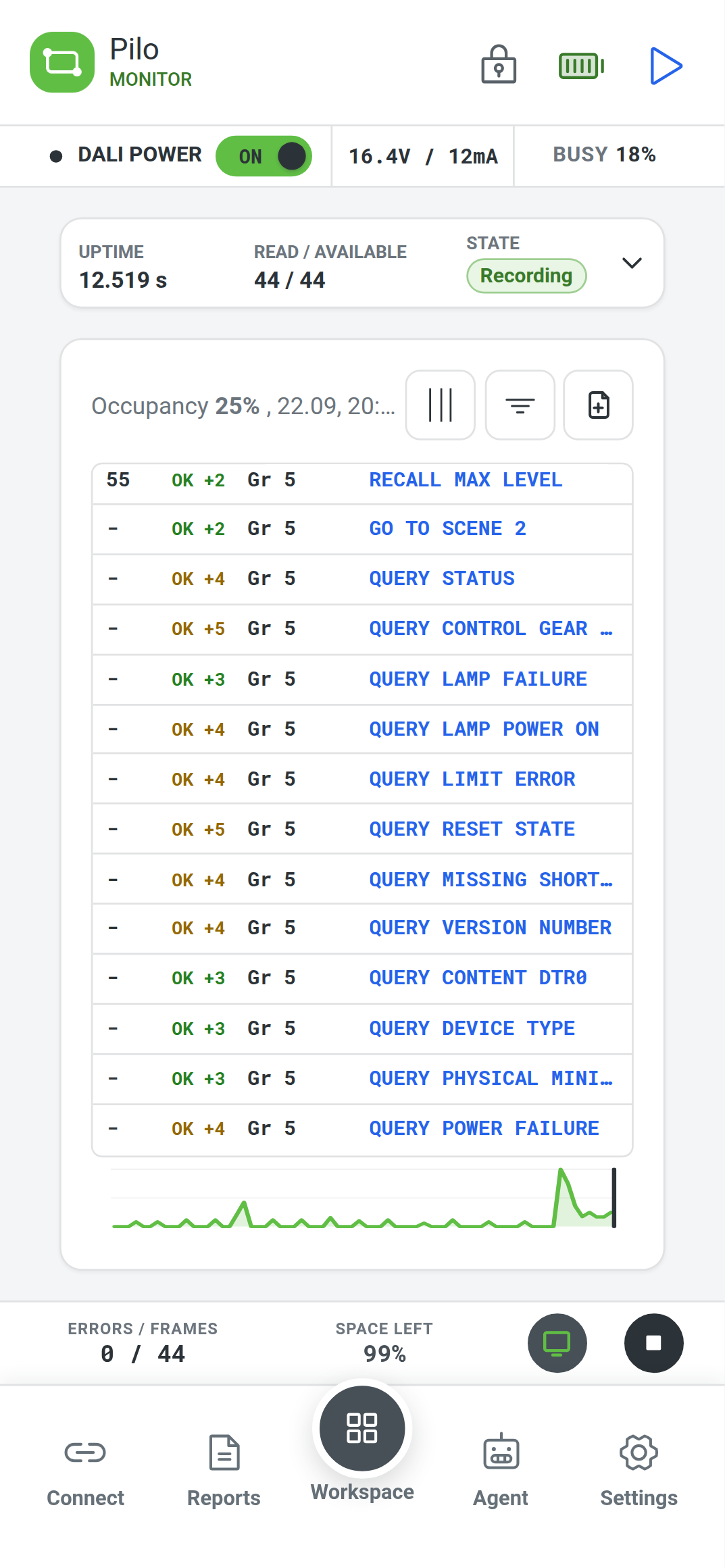Select the QUERY DEVICE TYPE row
The height and width of the screenshot is (1568, 725).
click(362, 1029)
